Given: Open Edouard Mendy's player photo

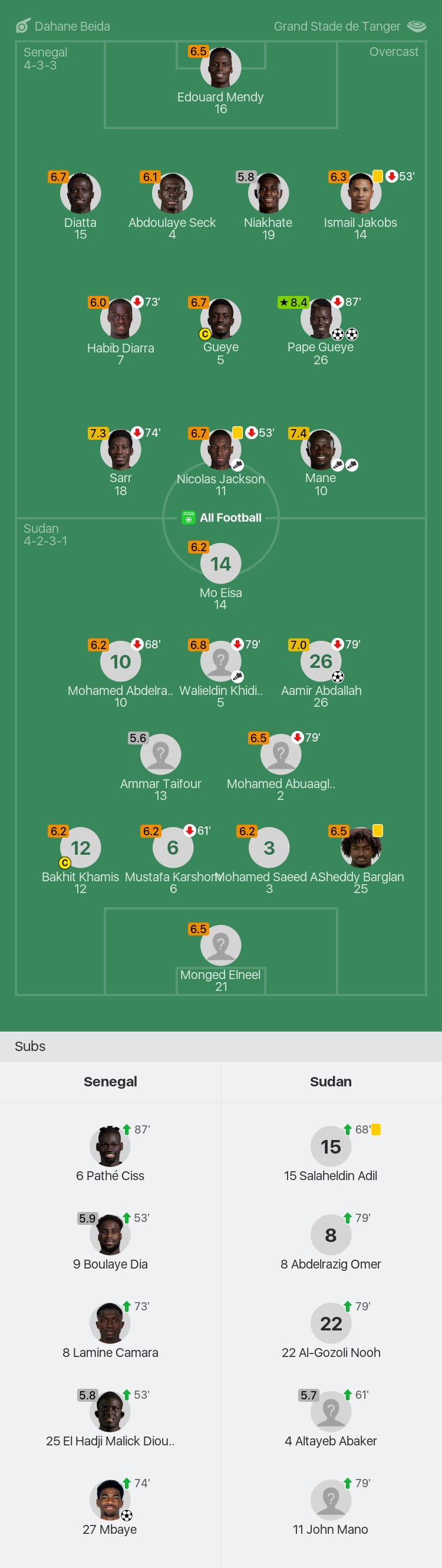Looking at the screenshot, I should coord(221,68).
